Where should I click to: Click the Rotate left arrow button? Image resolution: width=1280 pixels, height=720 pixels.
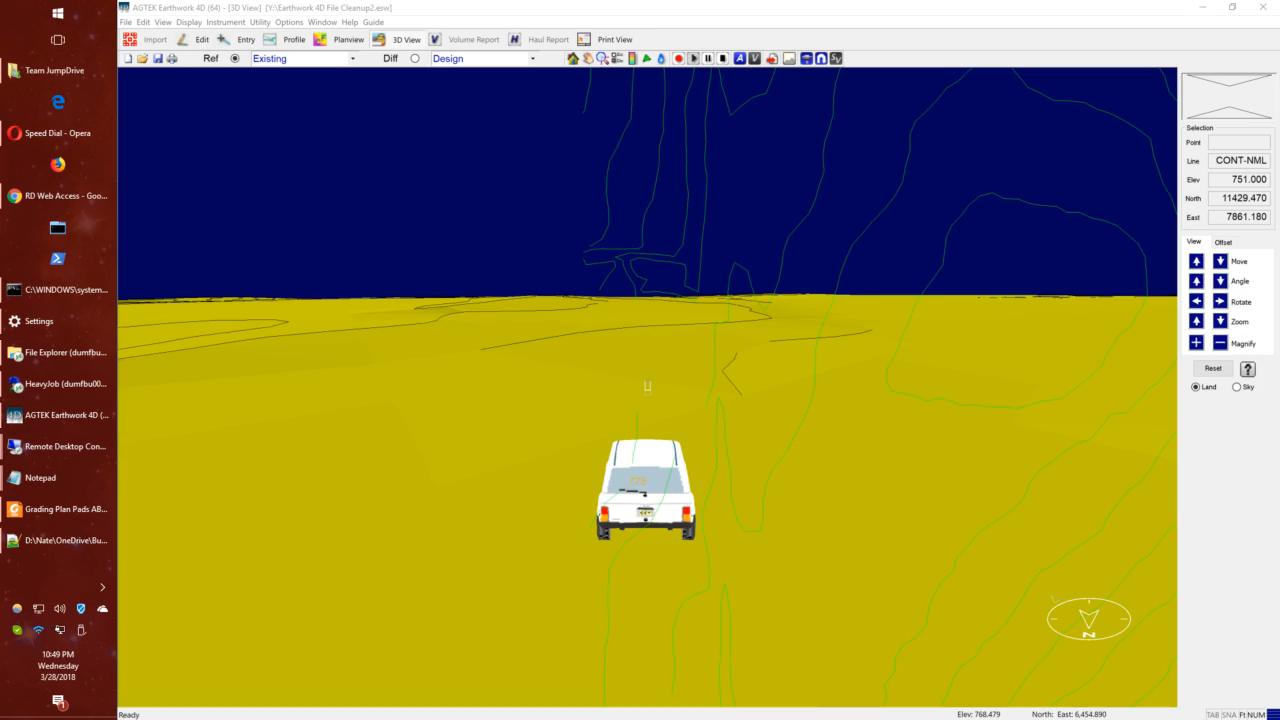click(1196, 301)
